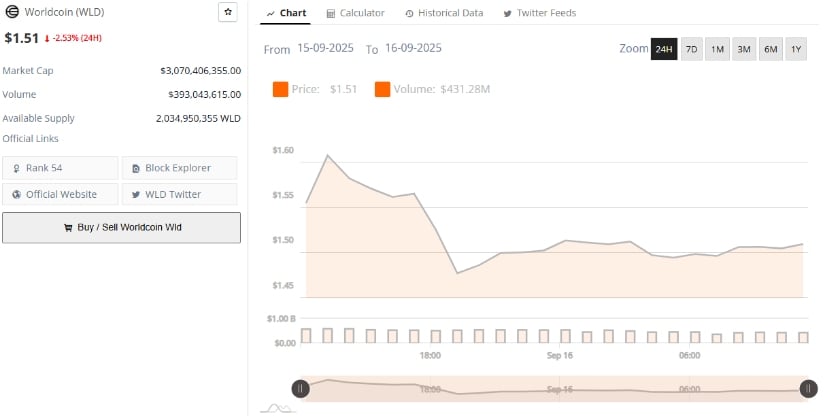Click Buy / Sell Worldcoin Wld button
Image resolution: width=825 pixels, height=416 pixels.
(x=122, y=228)
